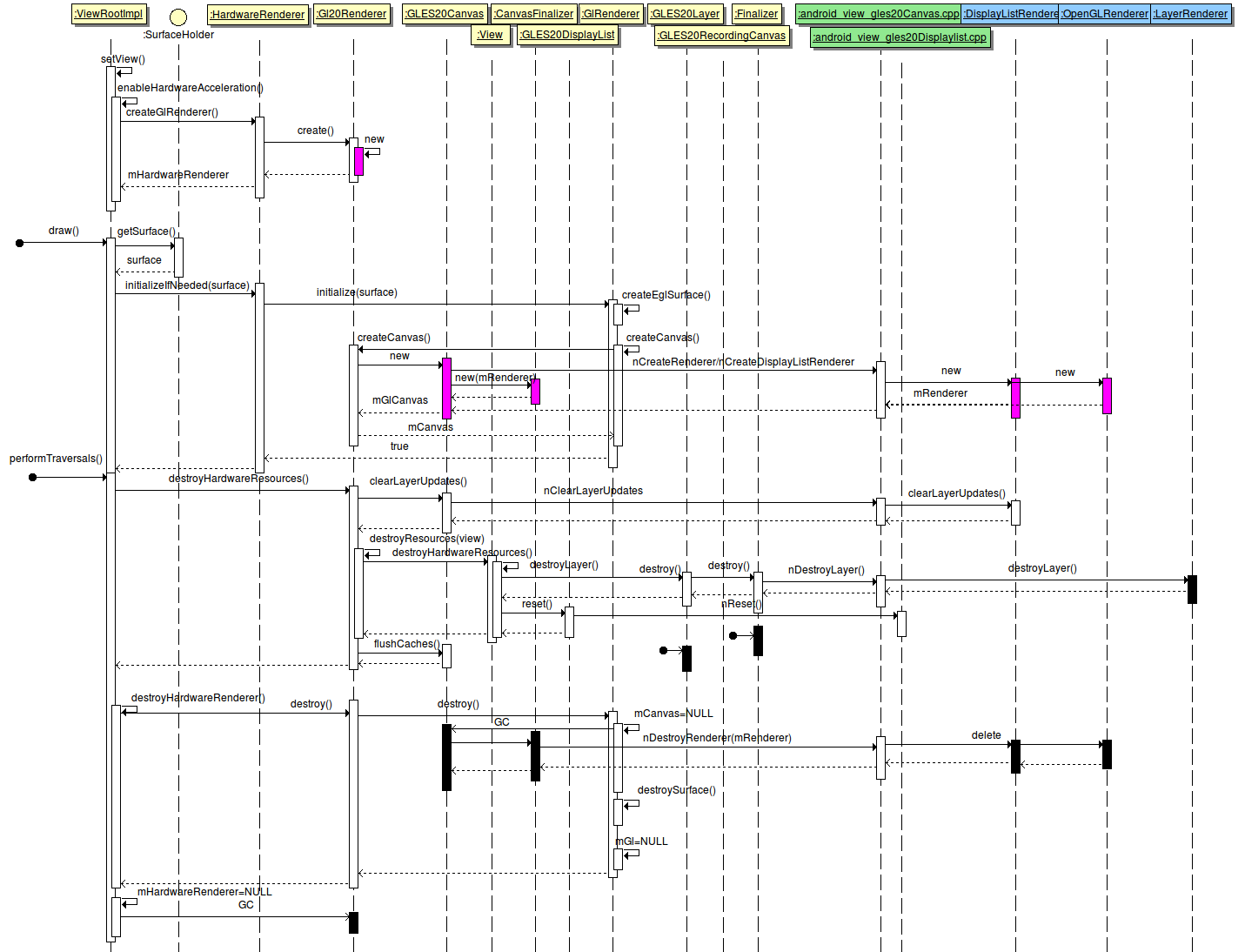
Task: Select the mGl=NULL label
Action: (642, 841)
